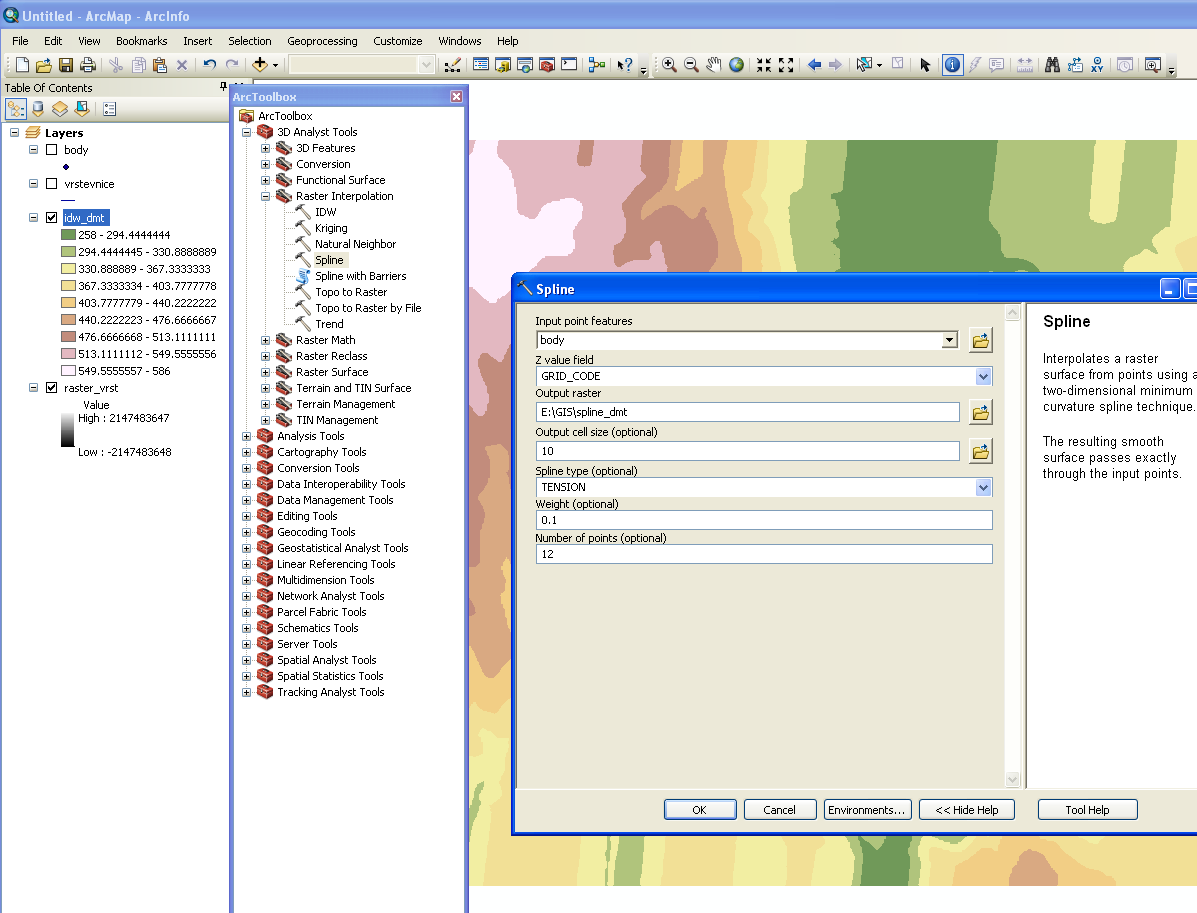This screenshot has width=1197, height=913.
Task: Expand the Raster Math toolset
Action: (266, 340)
